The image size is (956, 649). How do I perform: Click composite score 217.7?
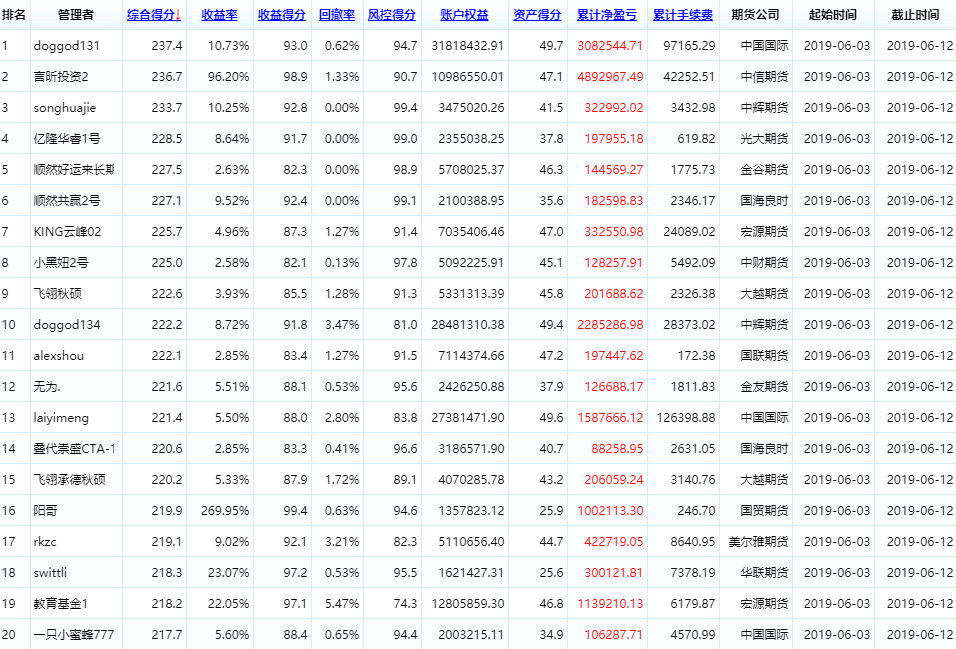[x=167, y=635]
